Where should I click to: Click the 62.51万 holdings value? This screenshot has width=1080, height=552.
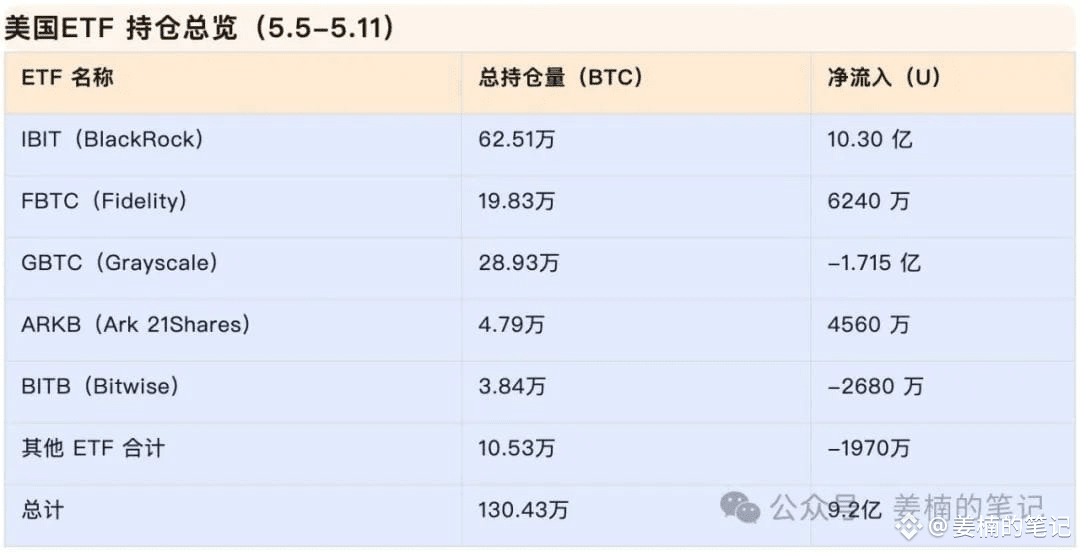[517, 140]
